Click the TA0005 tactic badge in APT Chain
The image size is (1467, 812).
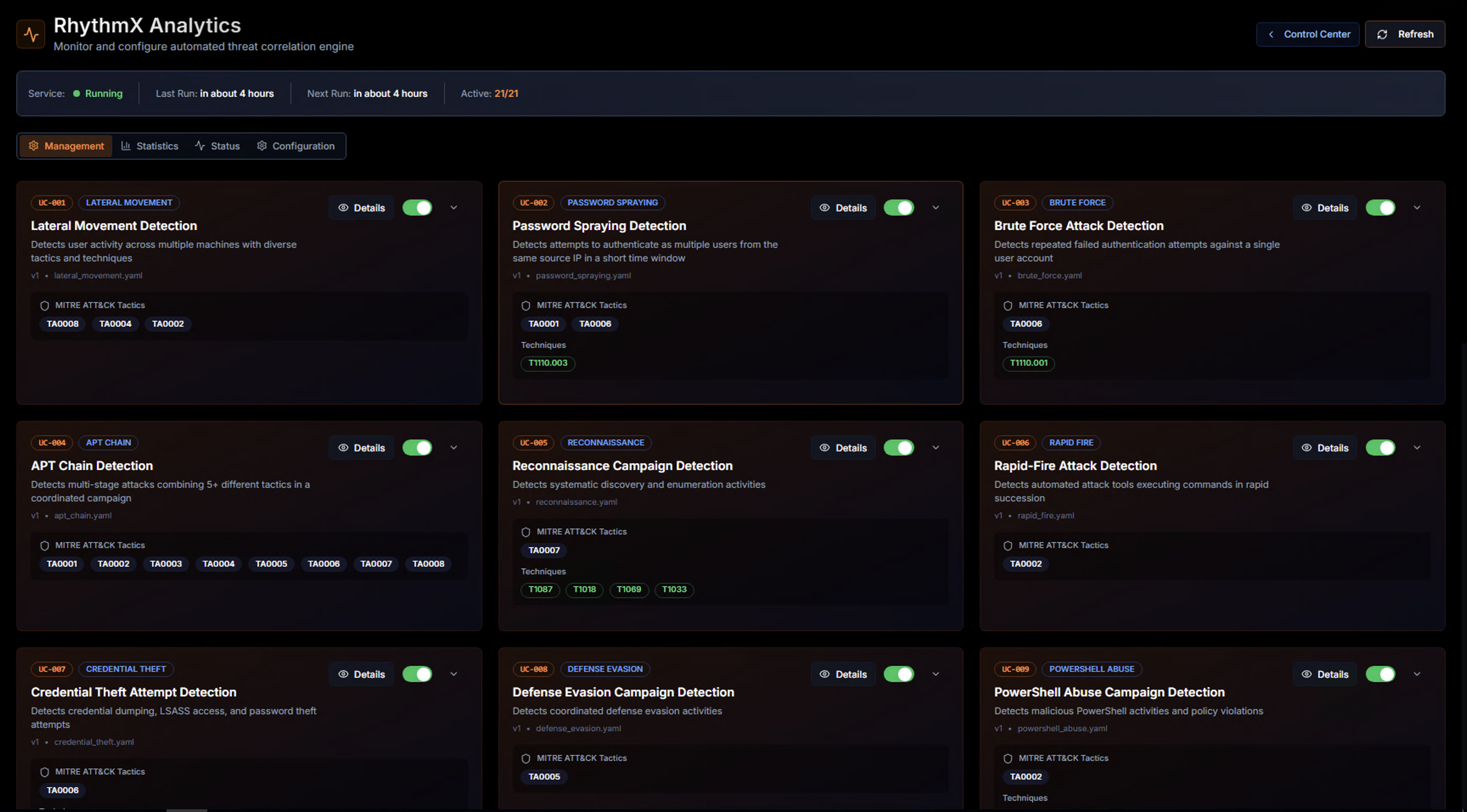[271, 564]
